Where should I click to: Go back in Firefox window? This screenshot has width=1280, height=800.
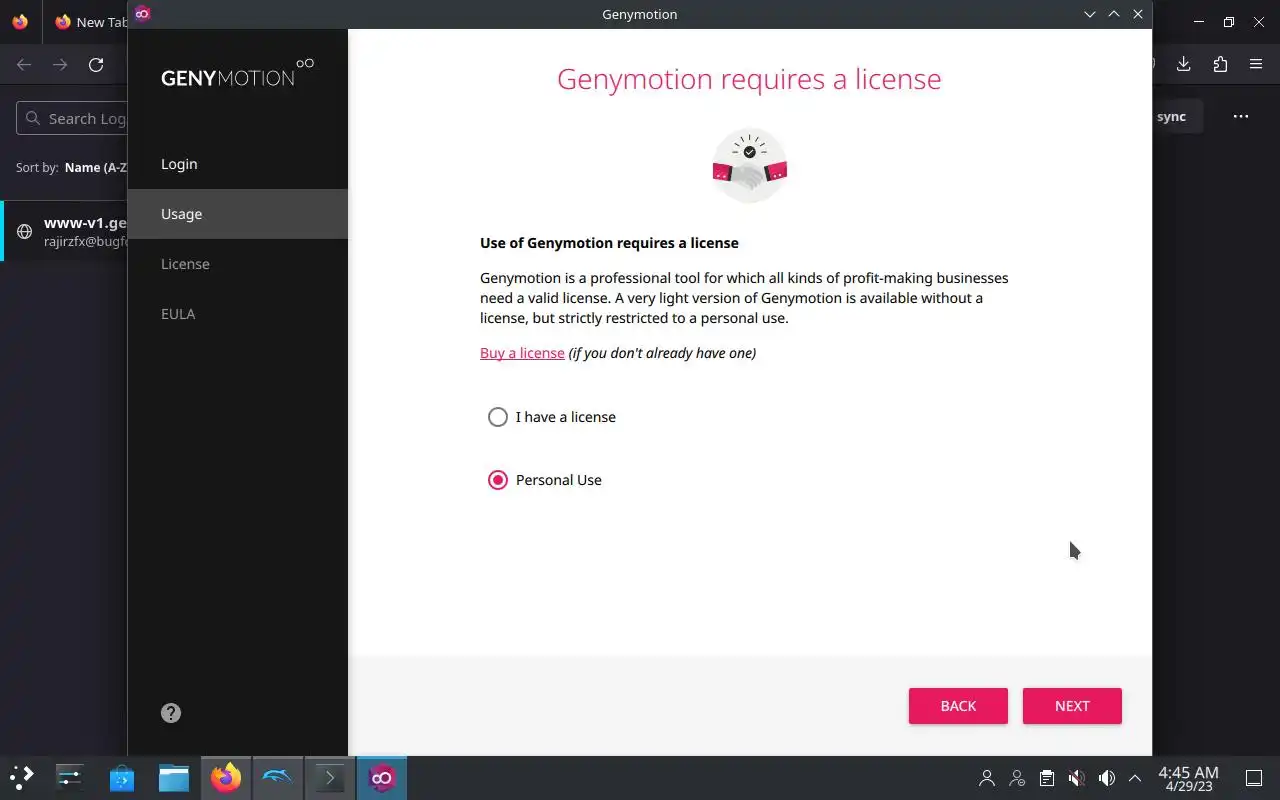point(24,65)
